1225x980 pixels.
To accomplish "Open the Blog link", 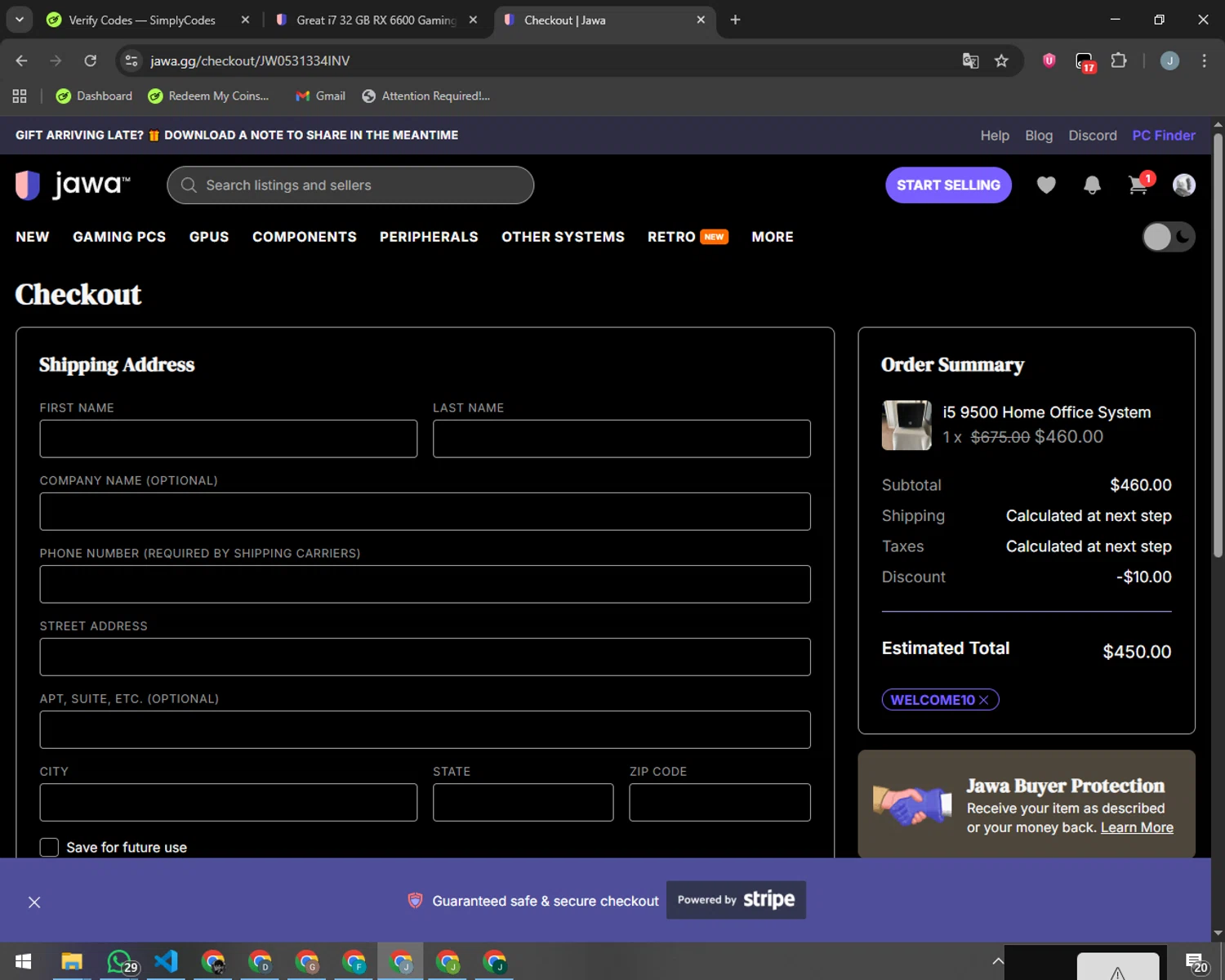I will (1039, 136).
